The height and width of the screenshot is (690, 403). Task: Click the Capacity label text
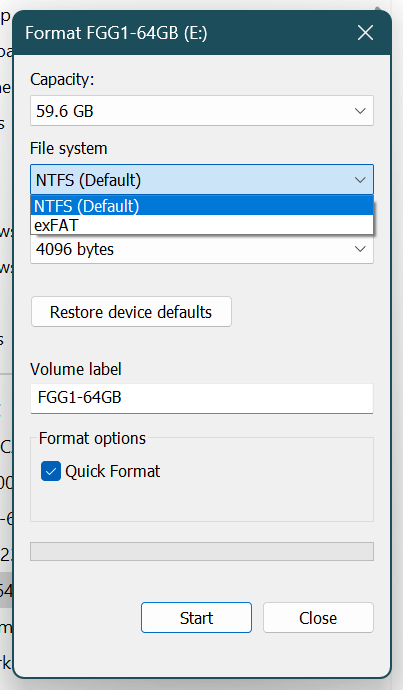click(62, 80)
